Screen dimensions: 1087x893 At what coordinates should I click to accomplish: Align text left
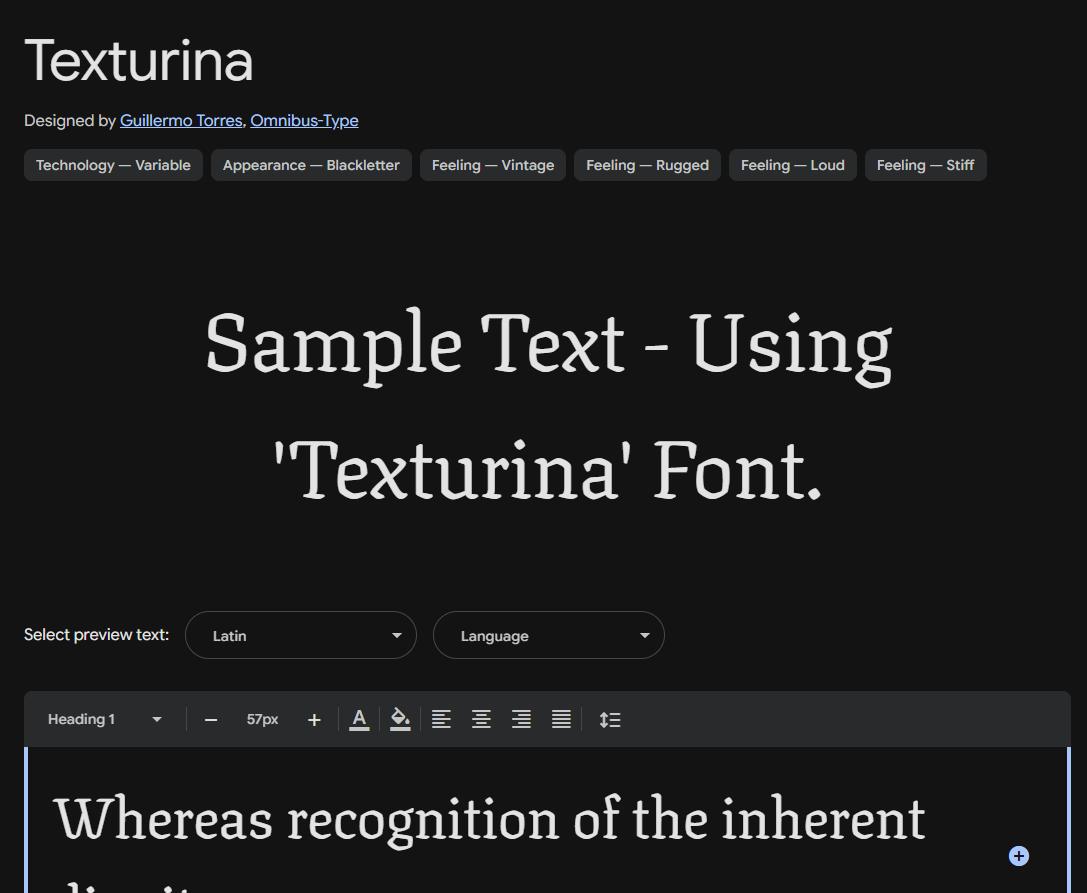442,720
